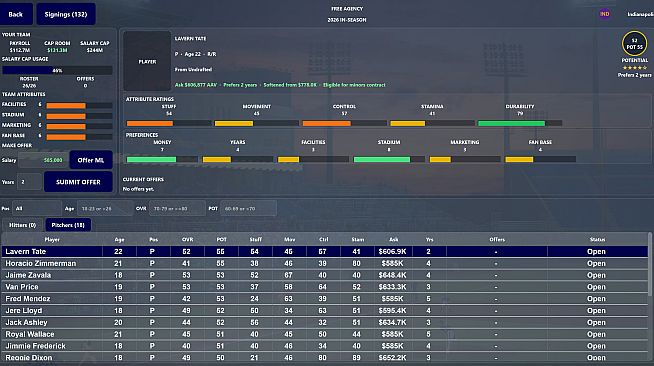The height and width of the screenshot is (366, 654).
Task: Sort table by Player column
Action: 52,240
